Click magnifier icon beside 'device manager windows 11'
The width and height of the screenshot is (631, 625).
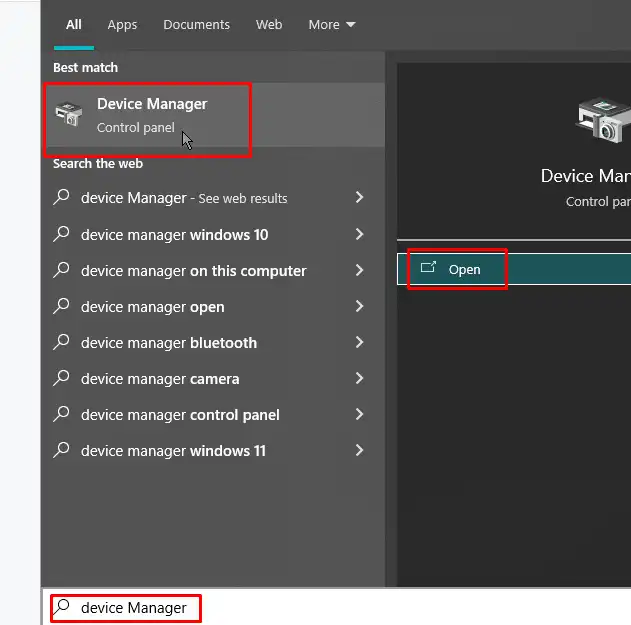[x=62, y=451]
